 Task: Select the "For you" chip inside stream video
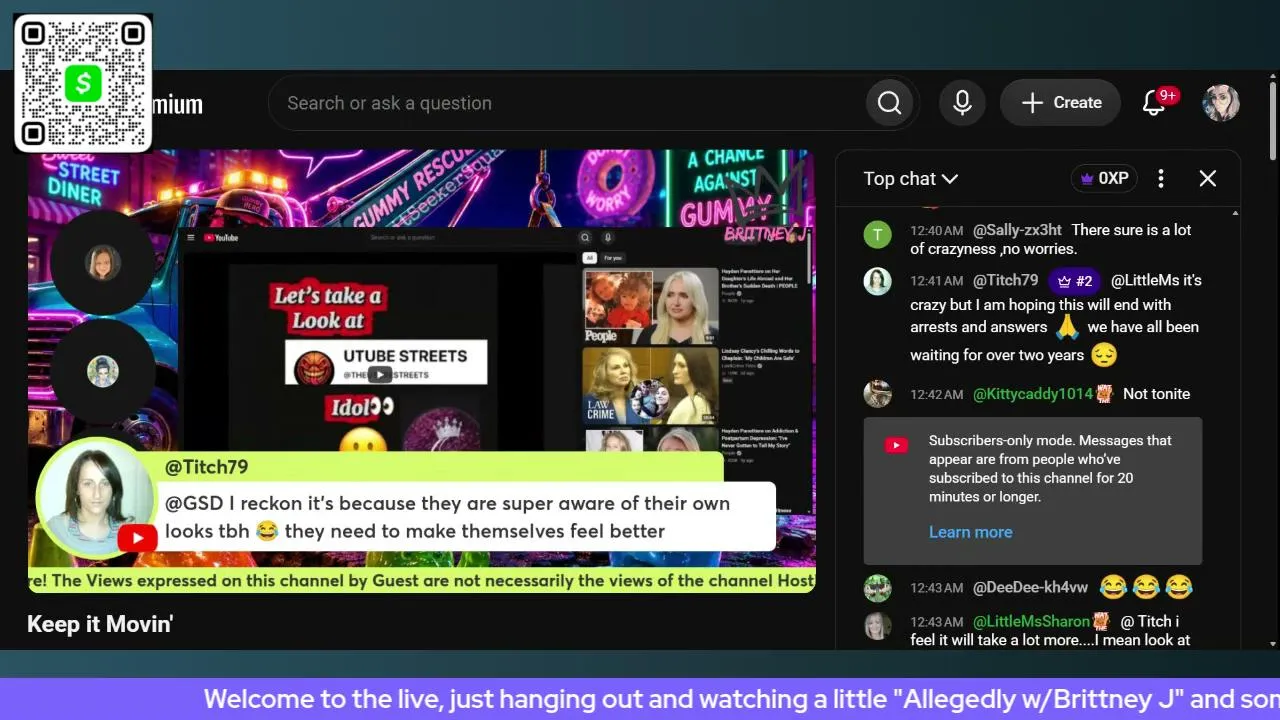613,258
